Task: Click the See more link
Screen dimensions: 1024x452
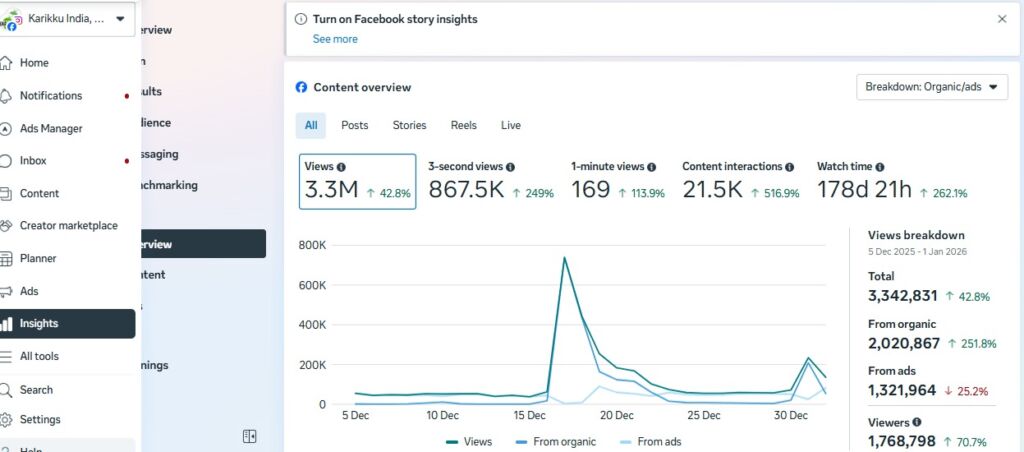Action: click(x=334, y=39)
